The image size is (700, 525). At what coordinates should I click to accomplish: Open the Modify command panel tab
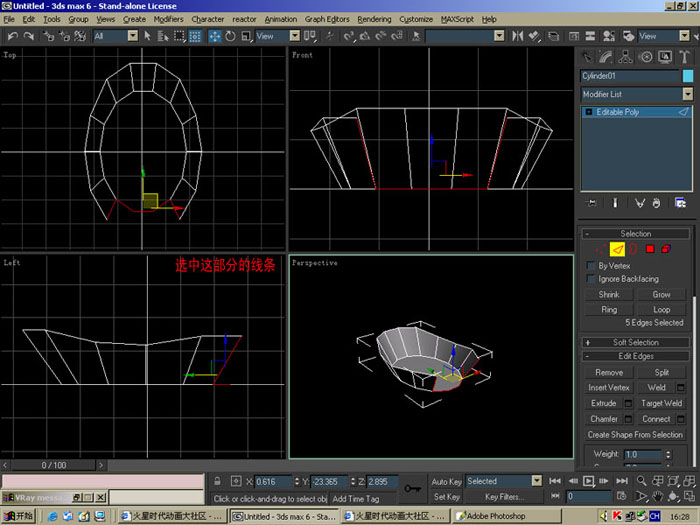coord(606,57)
